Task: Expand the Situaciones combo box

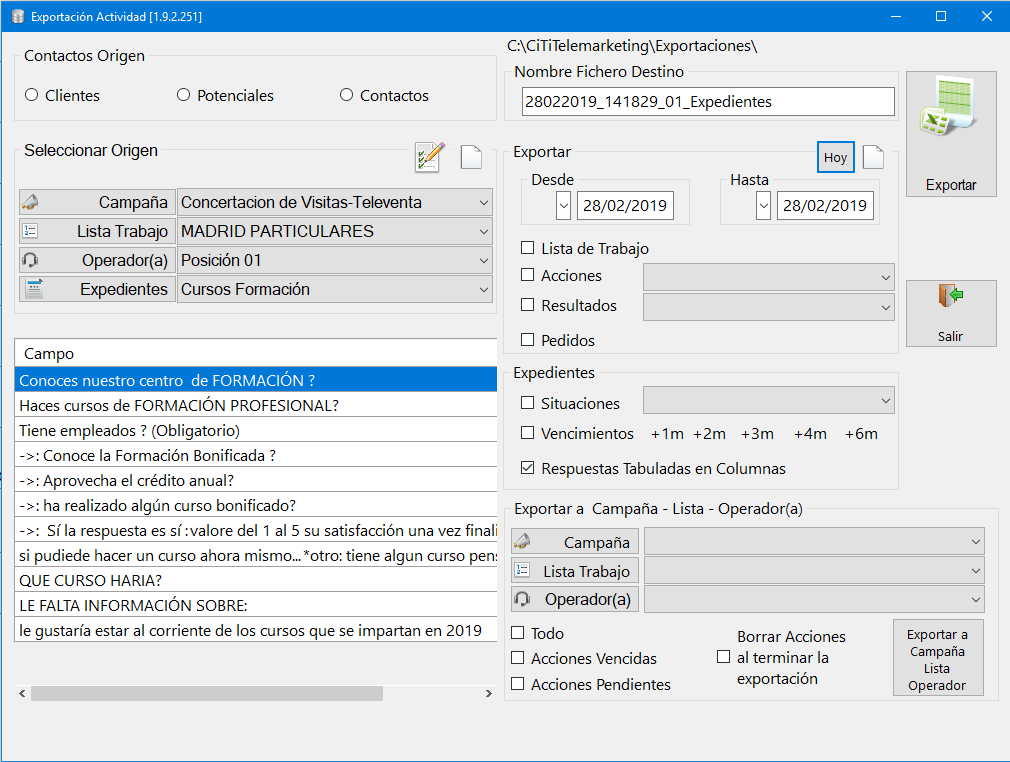Action: pyautogui.click(x=769, y=401)
